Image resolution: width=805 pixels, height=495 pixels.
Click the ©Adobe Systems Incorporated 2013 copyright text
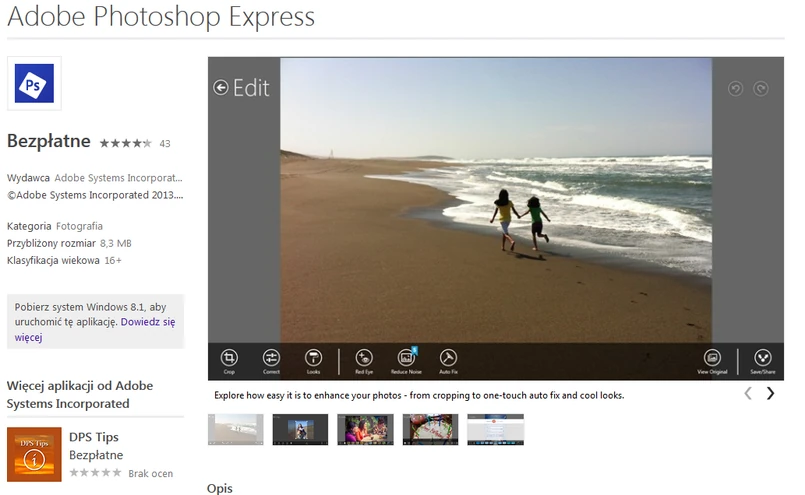[95, 195]
